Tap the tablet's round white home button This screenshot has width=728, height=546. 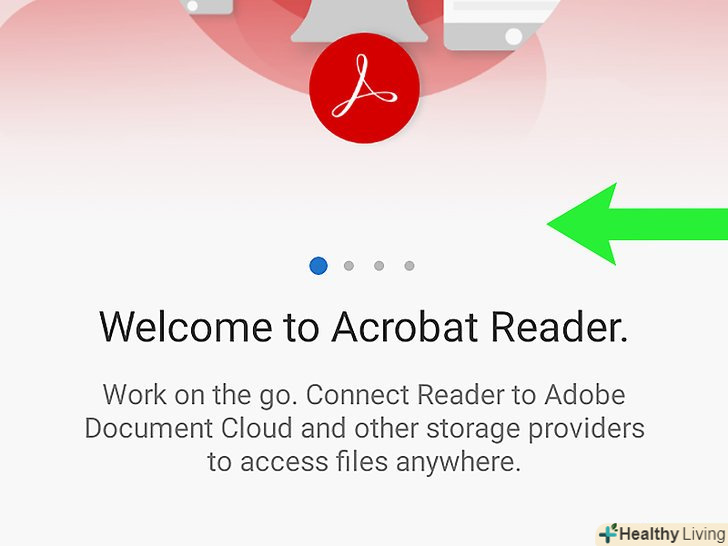(x=514, y=36)
